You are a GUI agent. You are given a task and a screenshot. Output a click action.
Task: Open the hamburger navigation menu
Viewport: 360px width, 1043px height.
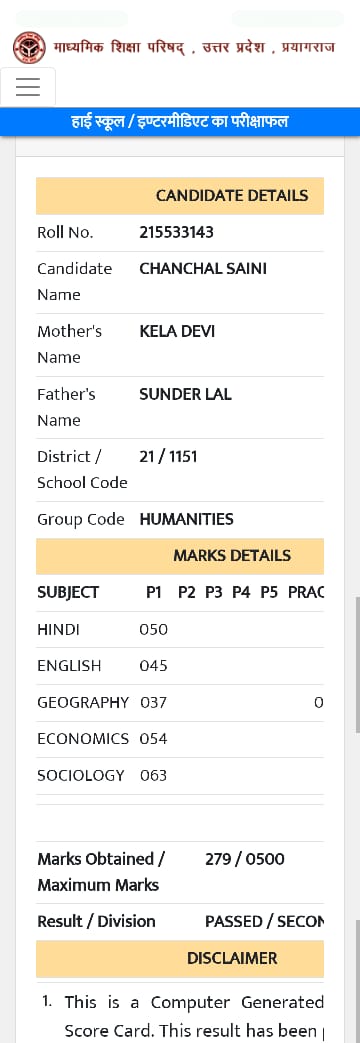click(x=28, y=87)
